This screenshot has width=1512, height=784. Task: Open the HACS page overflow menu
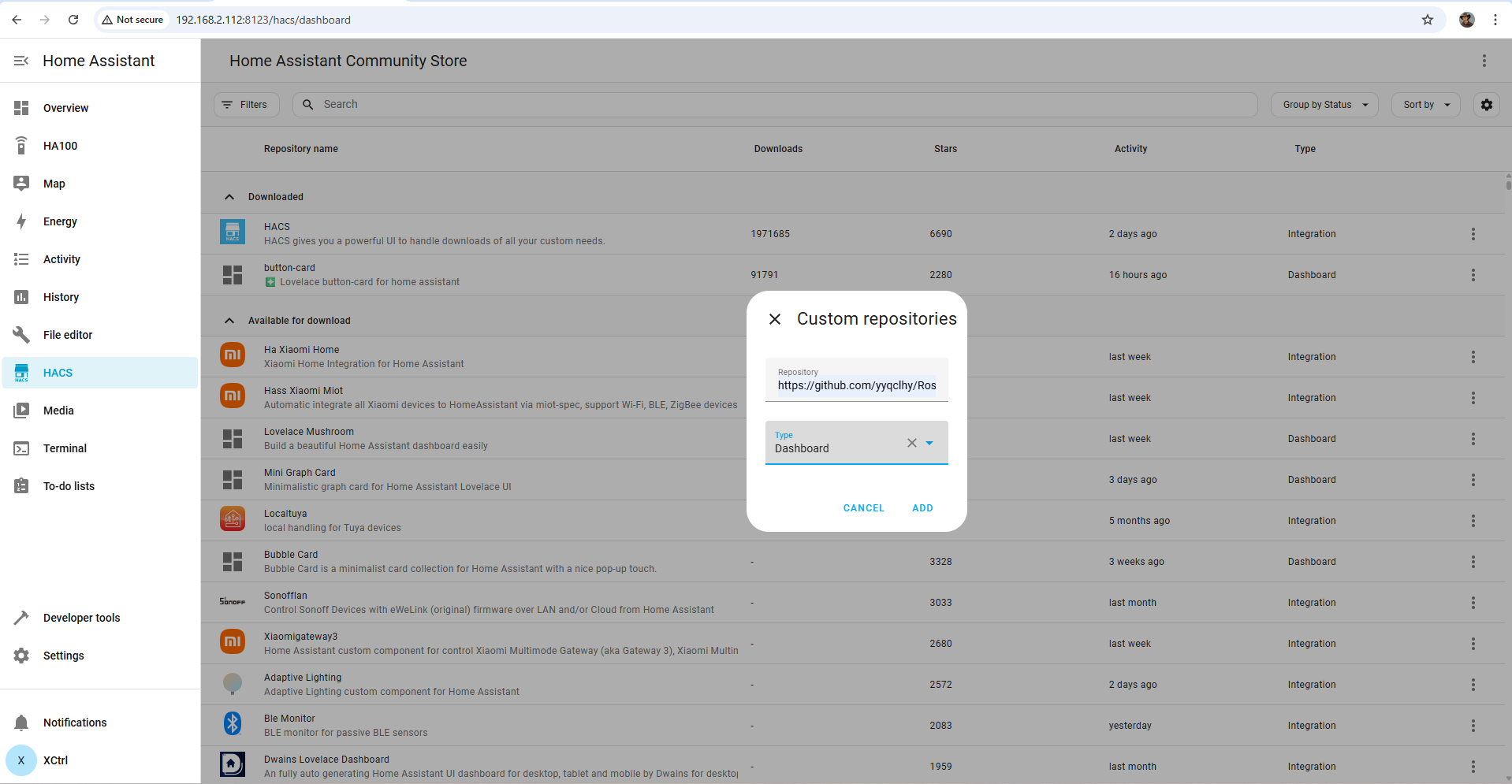click(1484, 61)
